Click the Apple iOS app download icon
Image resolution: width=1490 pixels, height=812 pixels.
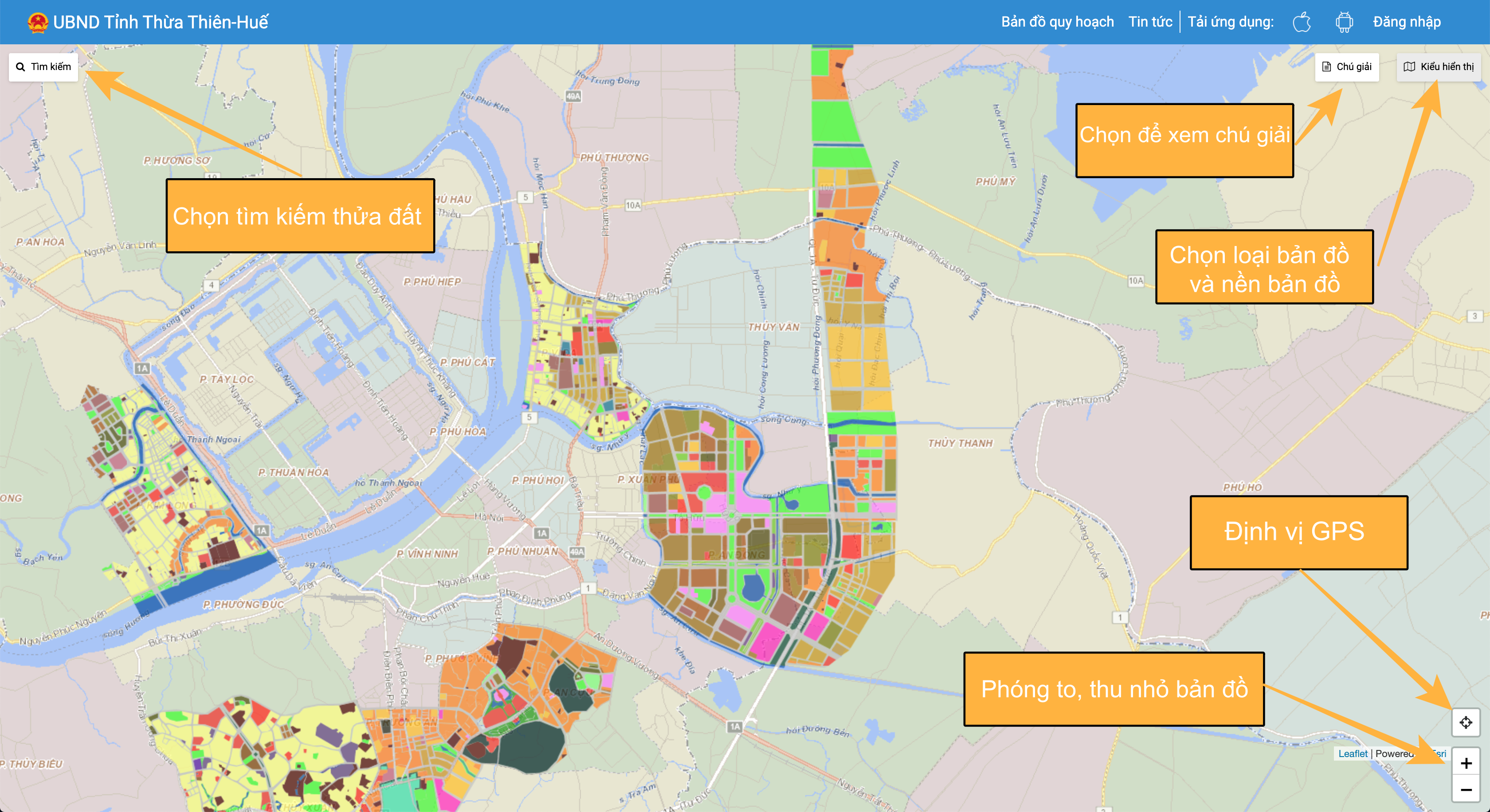point(1302,23)
